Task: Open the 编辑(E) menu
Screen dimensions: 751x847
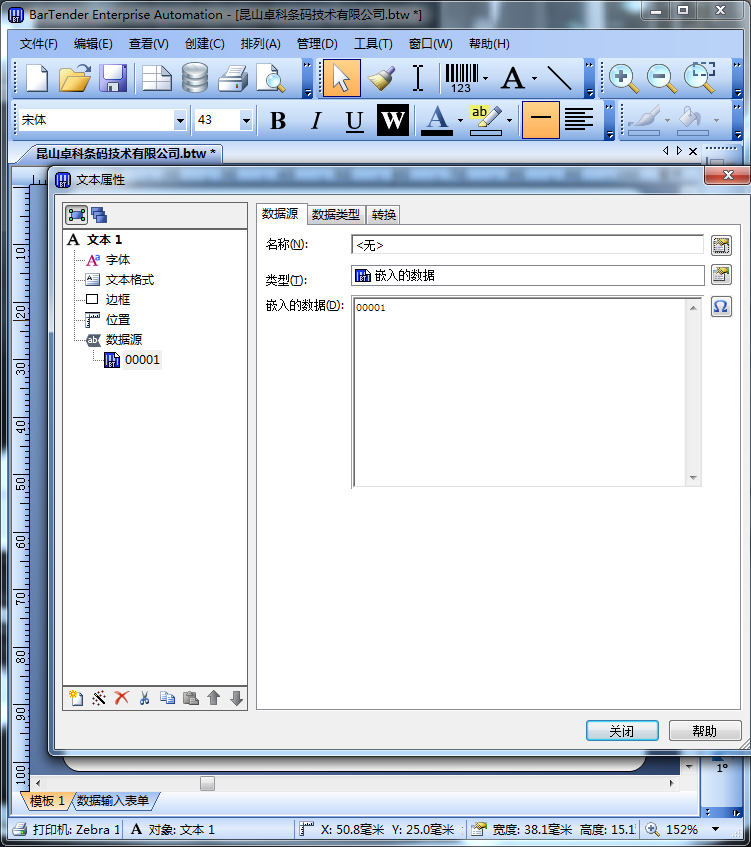Action: point(93,44)
